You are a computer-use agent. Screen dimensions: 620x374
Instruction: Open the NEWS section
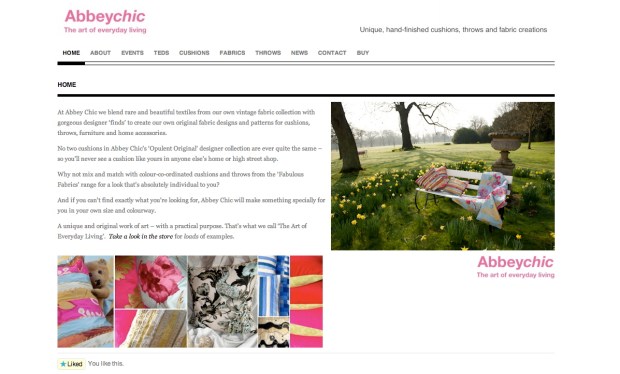pyautogui.click(x=299, y=53)
